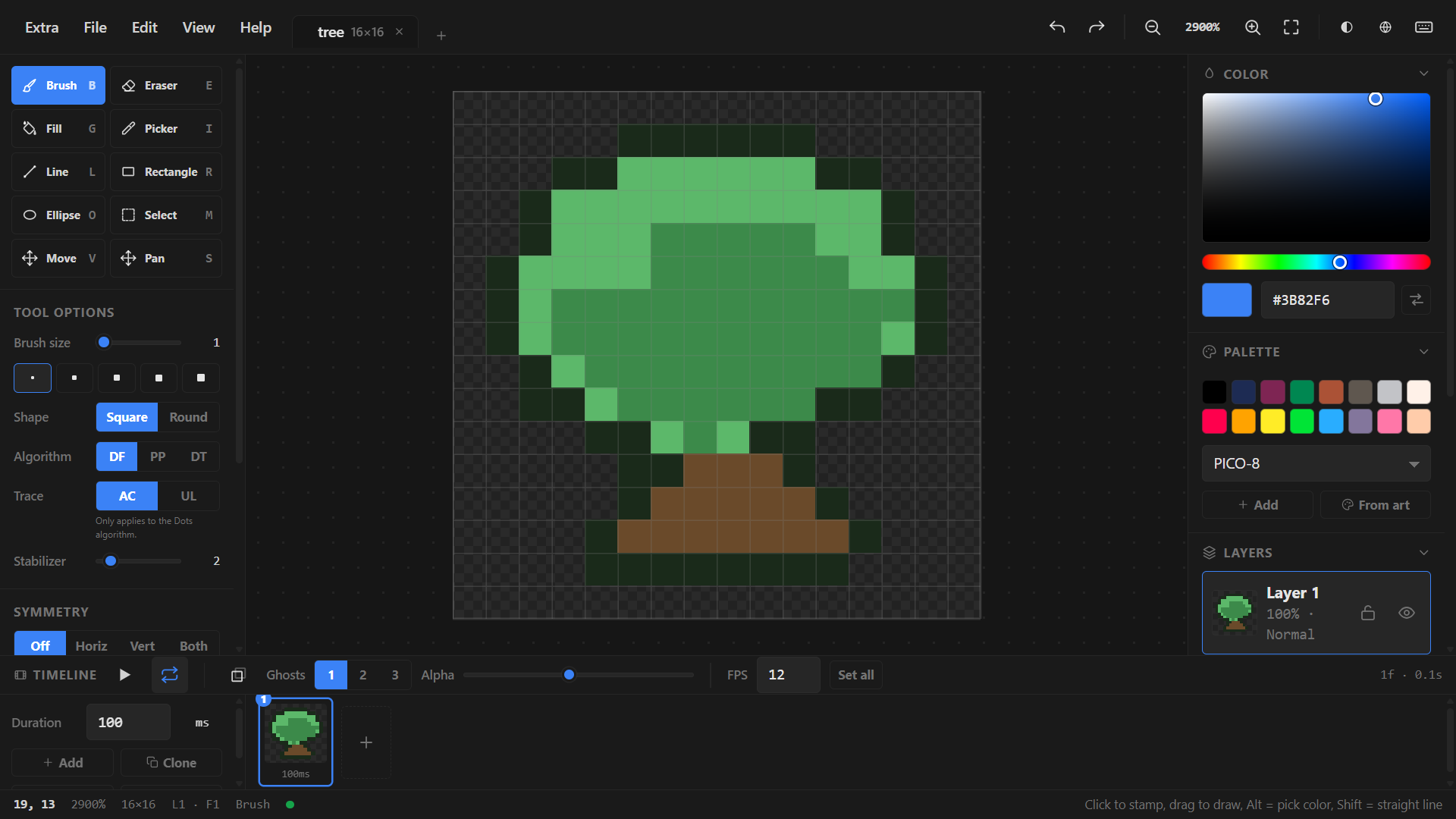This screenshot has height=819, width=1456.
Task: Click the hex color field #3B82F6
Action: pyautogui.click(x=1327, y=300)
